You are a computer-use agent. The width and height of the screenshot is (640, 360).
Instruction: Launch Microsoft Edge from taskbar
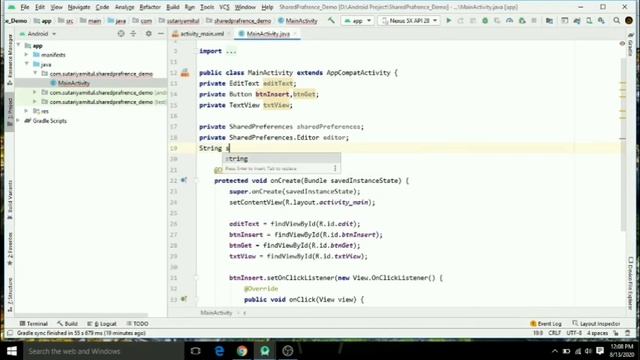click(219, 351)
